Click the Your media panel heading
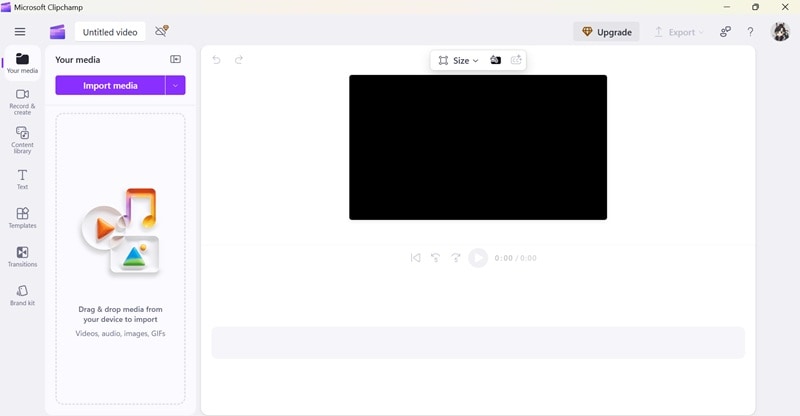800x416 pixels. tap(78, 60)
